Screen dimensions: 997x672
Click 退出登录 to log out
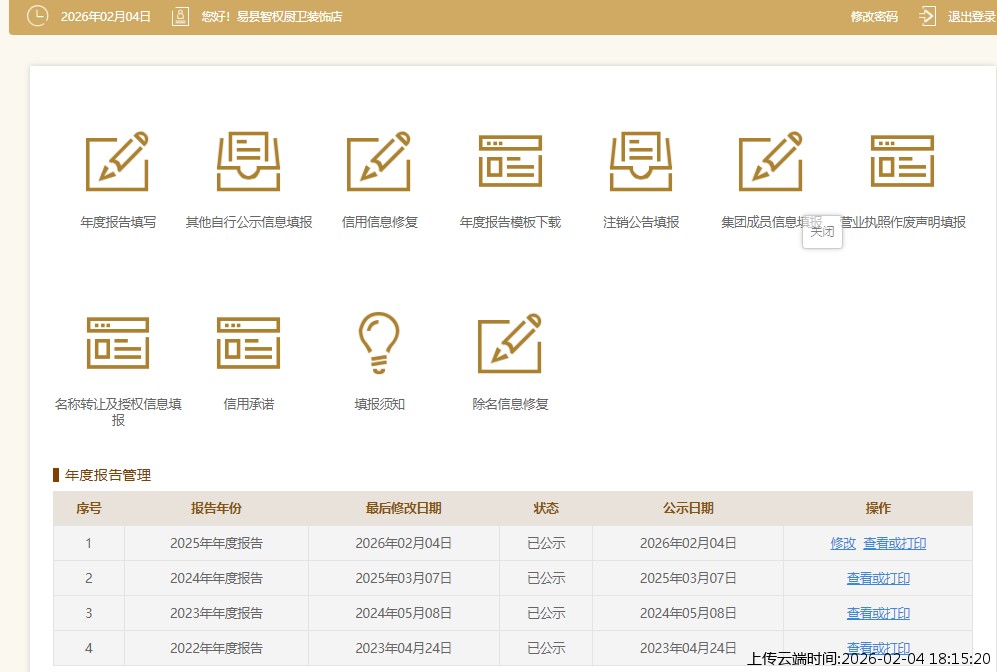click(971, 17)
